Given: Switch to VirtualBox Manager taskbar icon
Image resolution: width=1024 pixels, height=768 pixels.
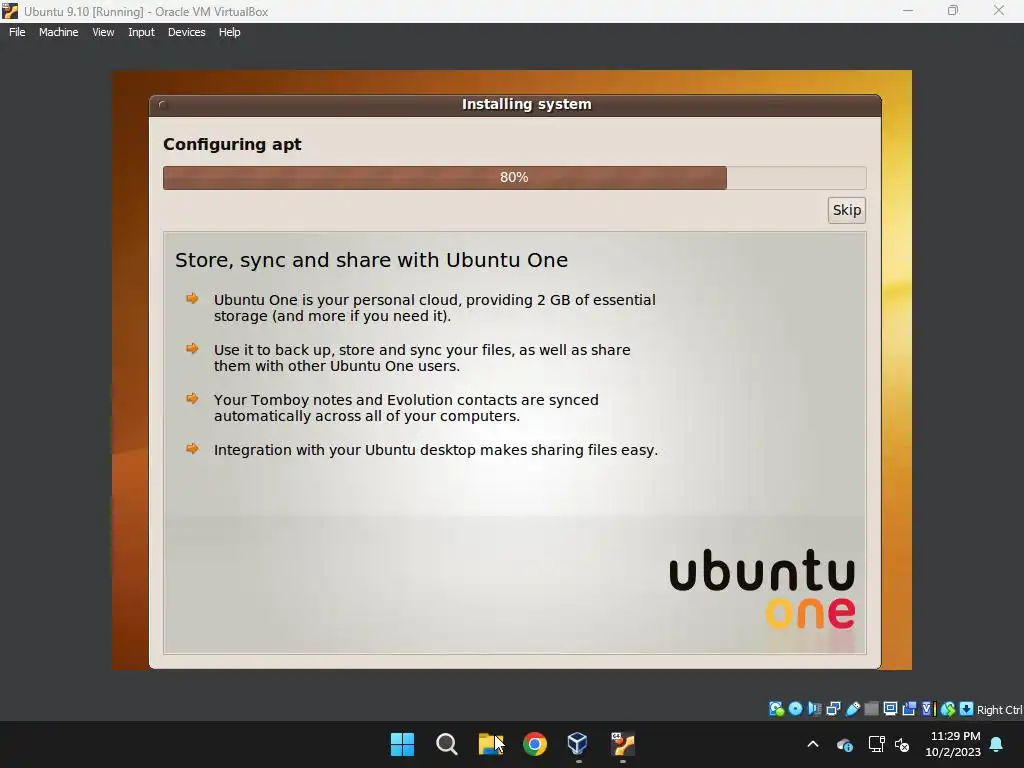Looking at the screenshot, I should tap(578, 744).
